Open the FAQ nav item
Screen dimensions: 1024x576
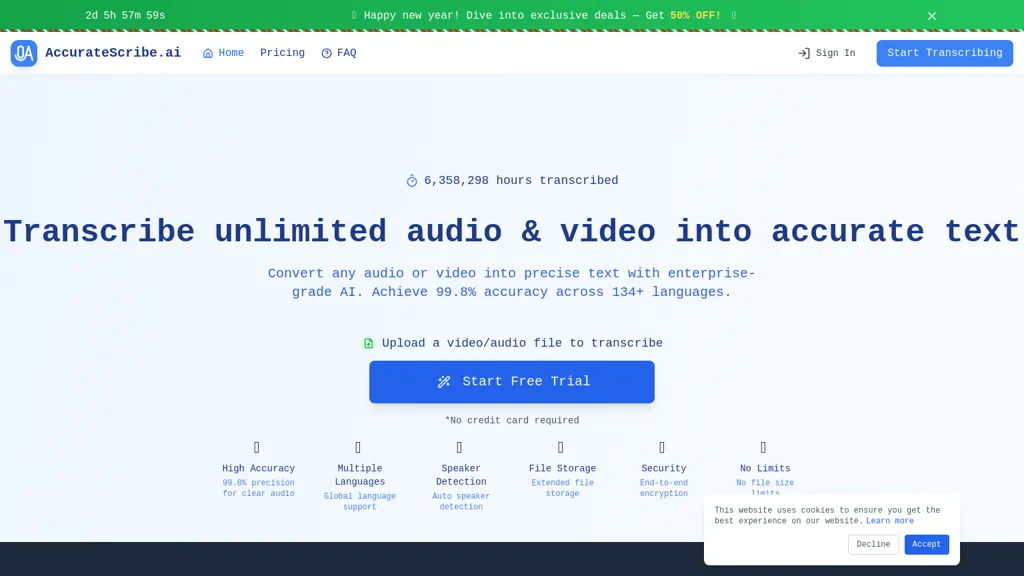click(339, 53)
